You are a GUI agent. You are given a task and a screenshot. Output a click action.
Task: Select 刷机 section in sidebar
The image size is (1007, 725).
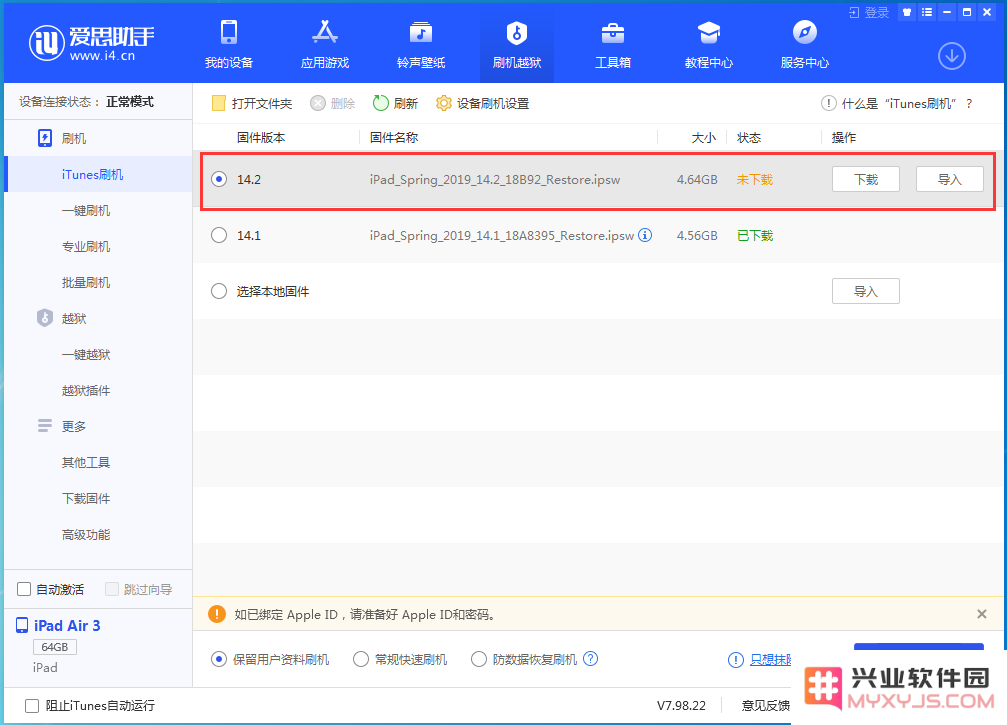point(74,139)
